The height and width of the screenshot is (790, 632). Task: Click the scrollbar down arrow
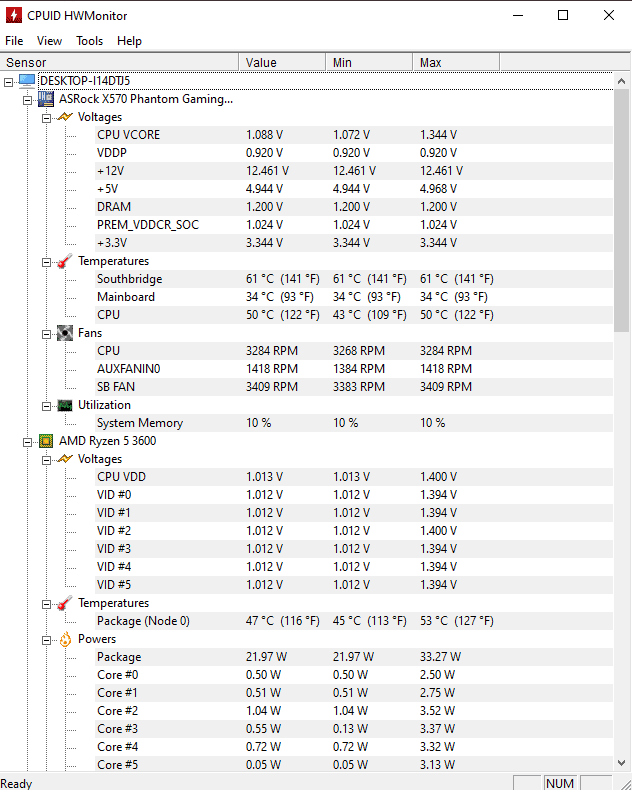click(x=621, y=763)
